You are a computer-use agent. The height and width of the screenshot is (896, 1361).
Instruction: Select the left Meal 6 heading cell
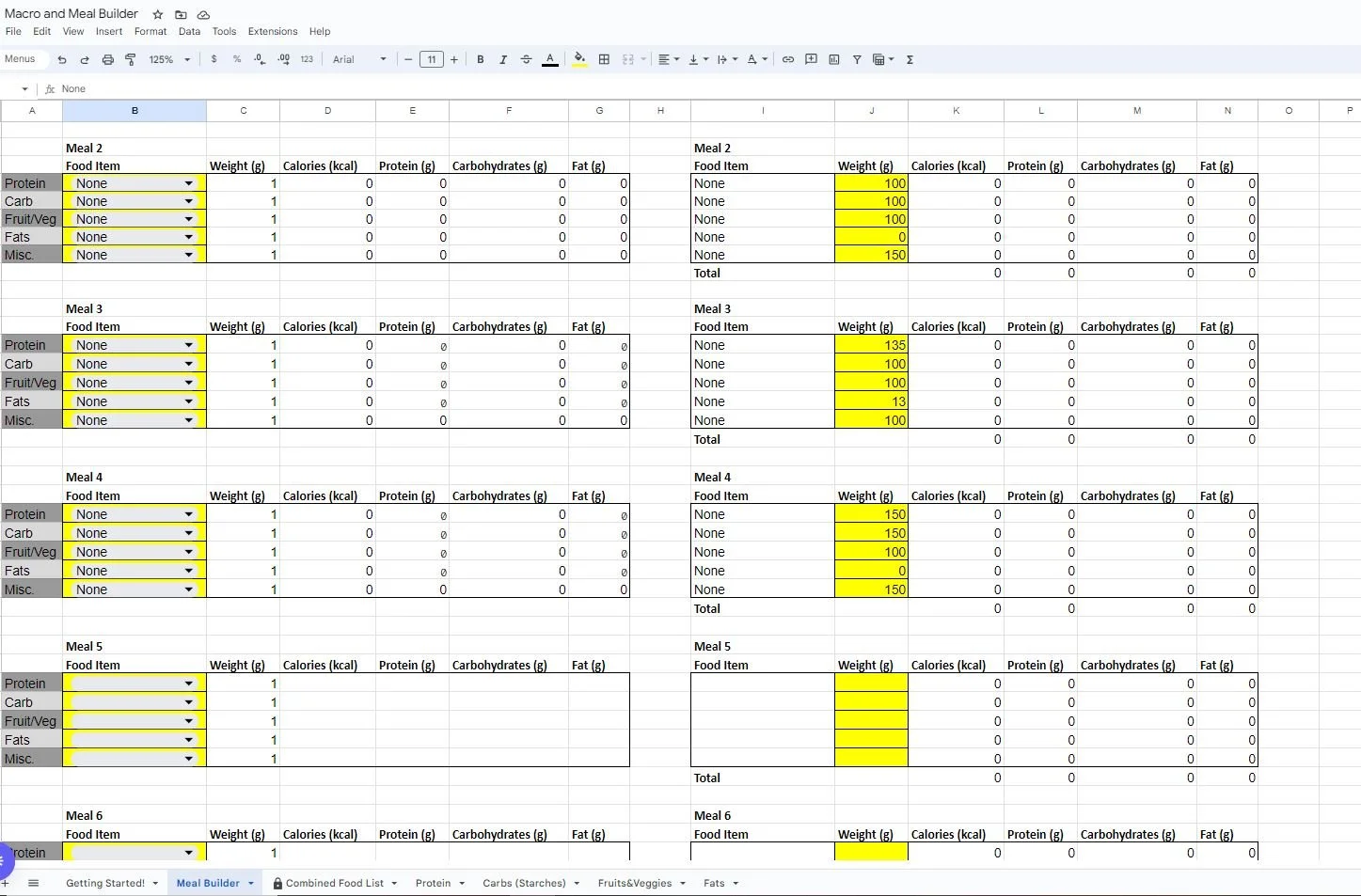(x=135, y=815)
